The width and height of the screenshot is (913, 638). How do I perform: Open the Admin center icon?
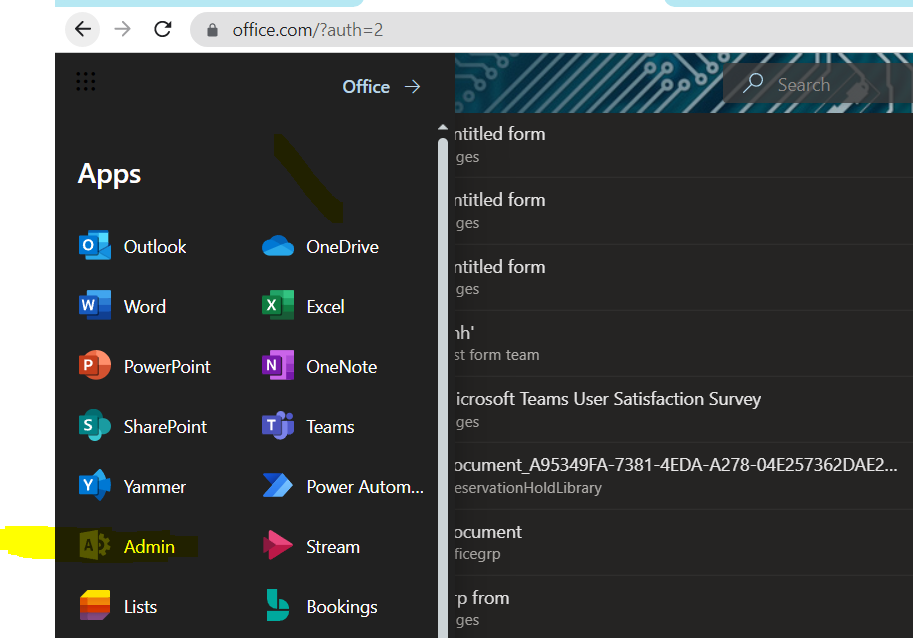pos(95,545)
